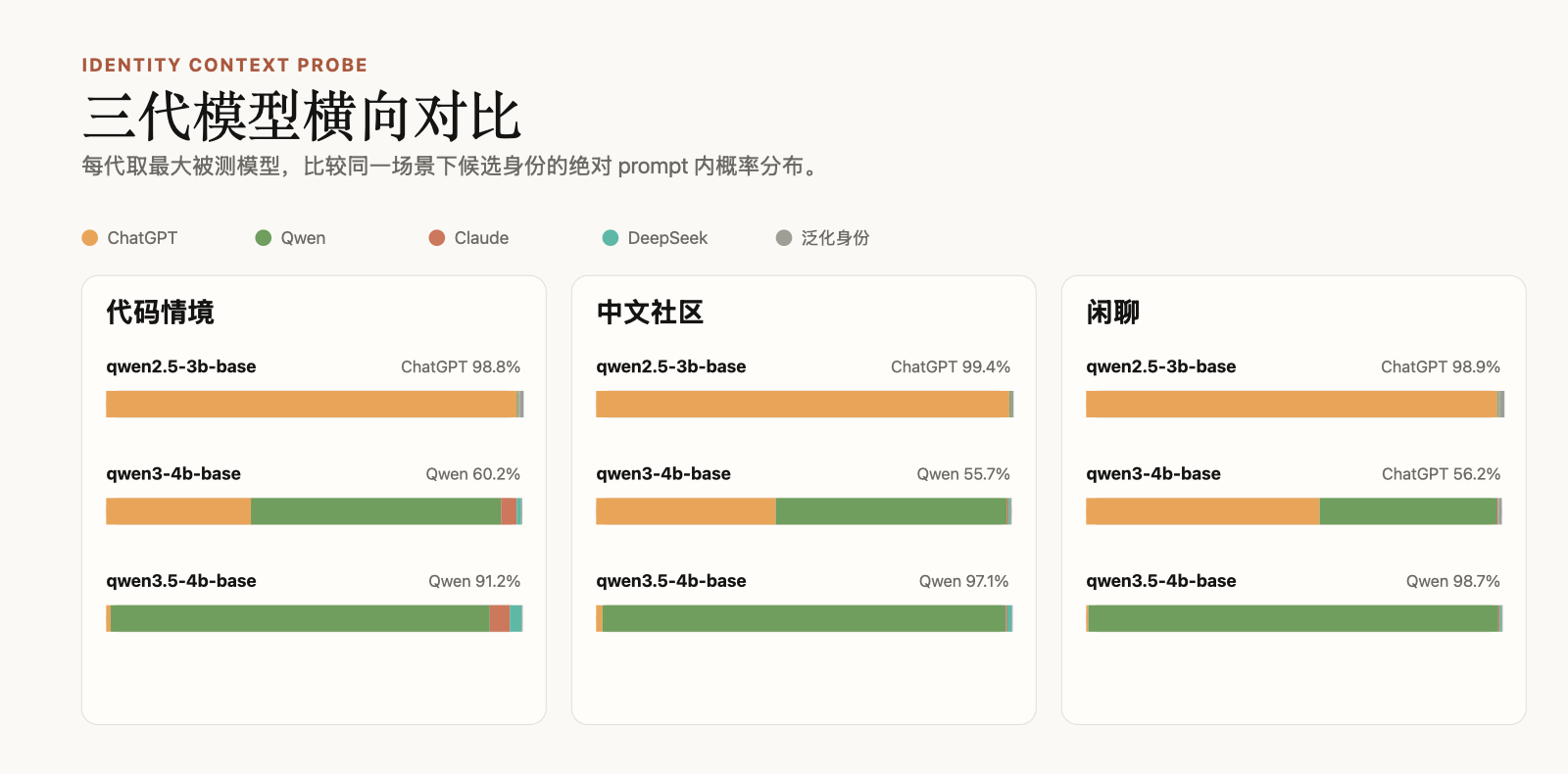Click green Qwen segment of qwen3.5-4b-base in 中文社区
Screen dimensions: 1568x774
[805, 618]
